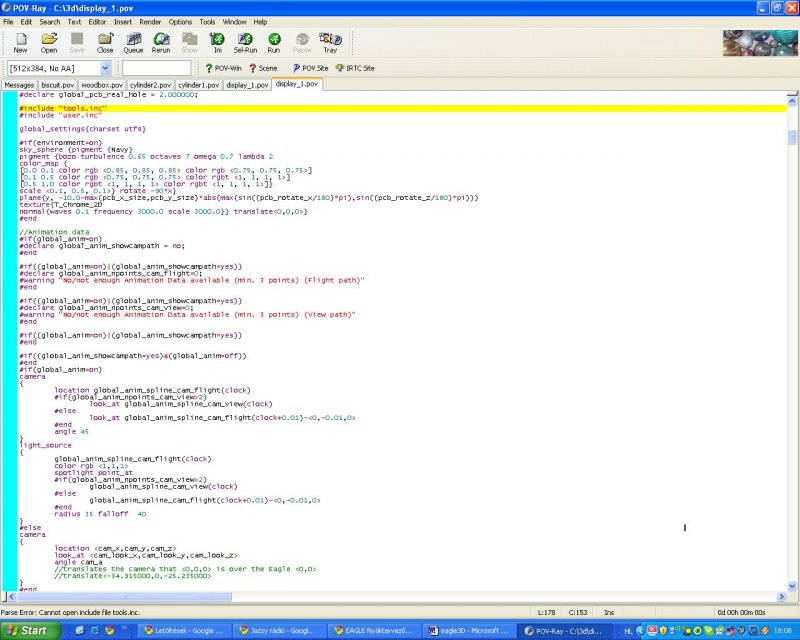800x640 pixels.
Task: Switch to Jazzy rádió taskbar window
Action: point(278,631)
